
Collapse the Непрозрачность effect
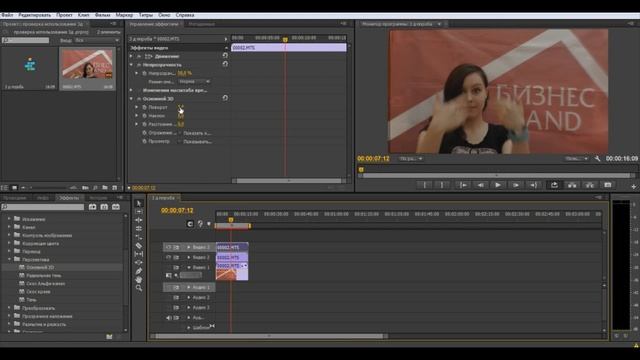131,64
